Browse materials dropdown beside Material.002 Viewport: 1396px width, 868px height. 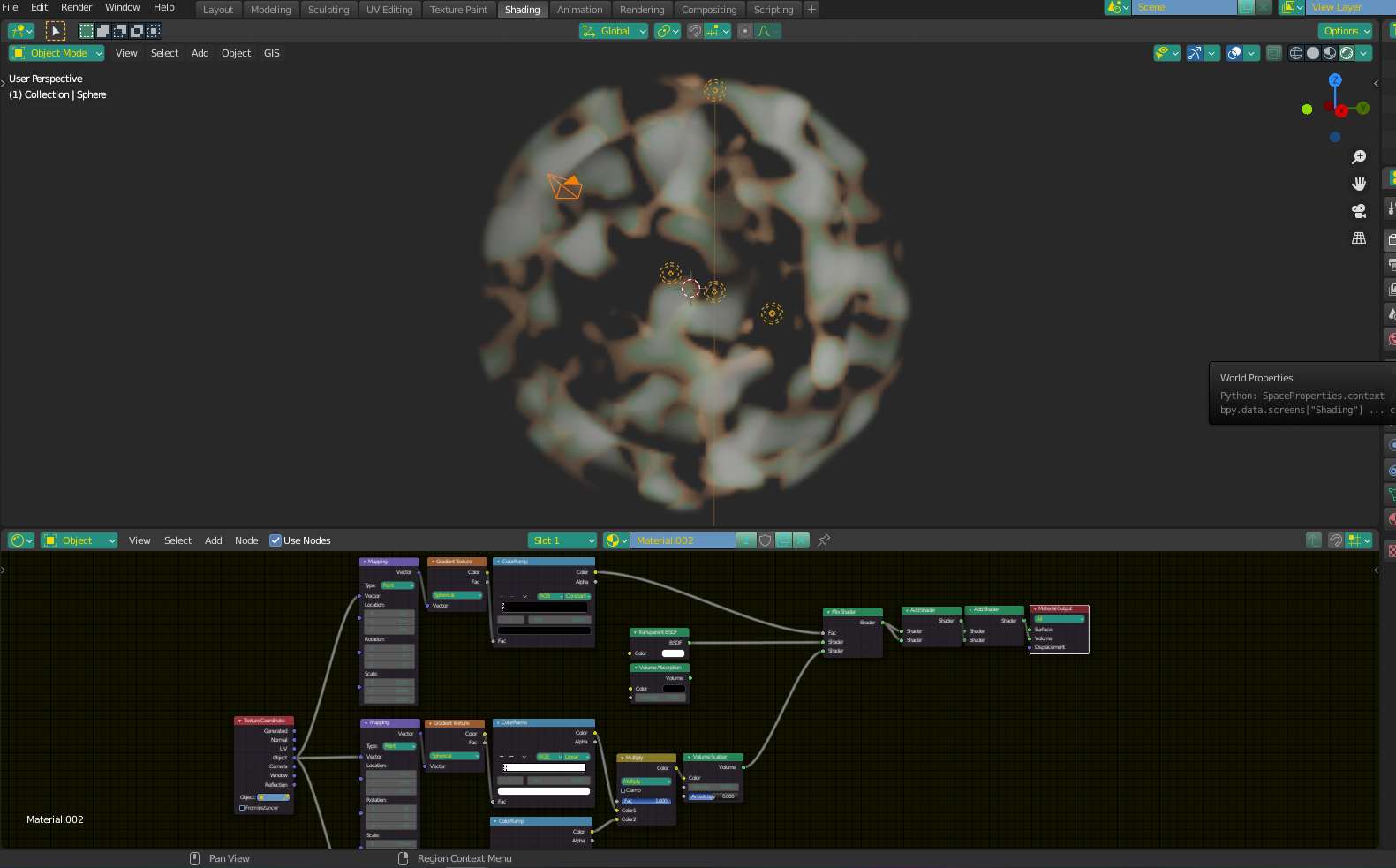pyautogui.click(x=615, y=540)
